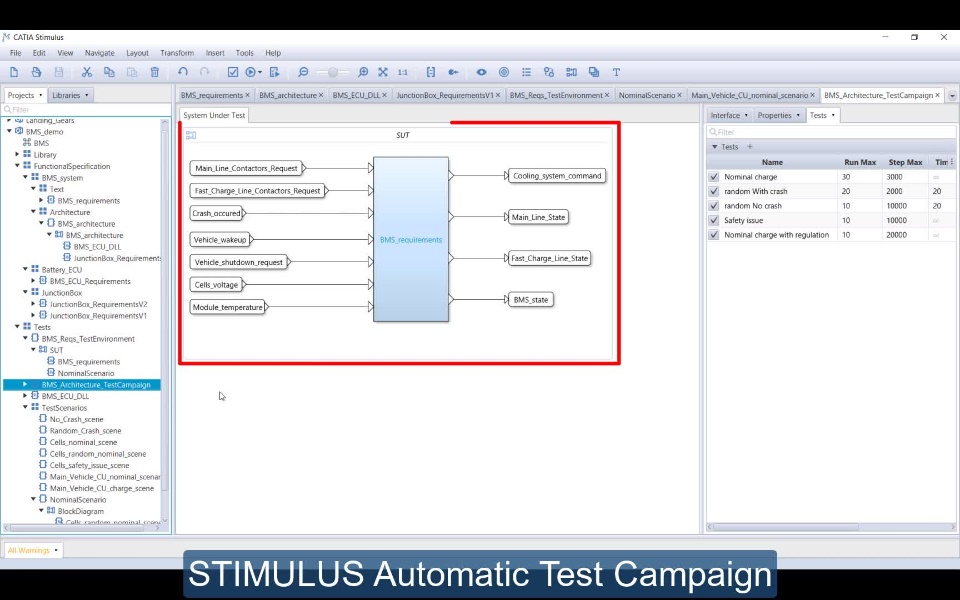Click the two-boxes diagram icon left of overlapping windows icon
960x600 pixels.
571,72
